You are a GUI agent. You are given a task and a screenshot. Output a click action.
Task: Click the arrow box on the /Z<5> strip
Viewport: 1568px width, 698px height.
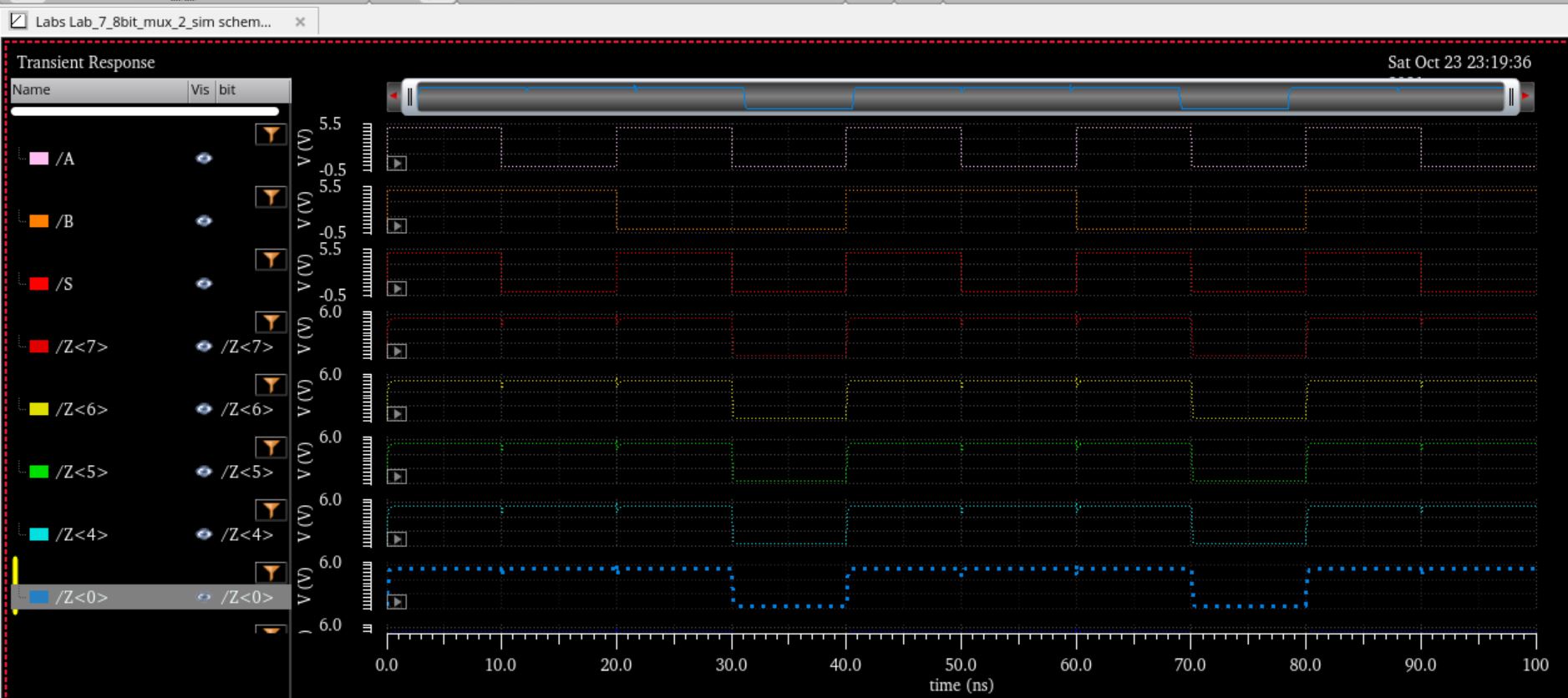click(x=397, y=477)
